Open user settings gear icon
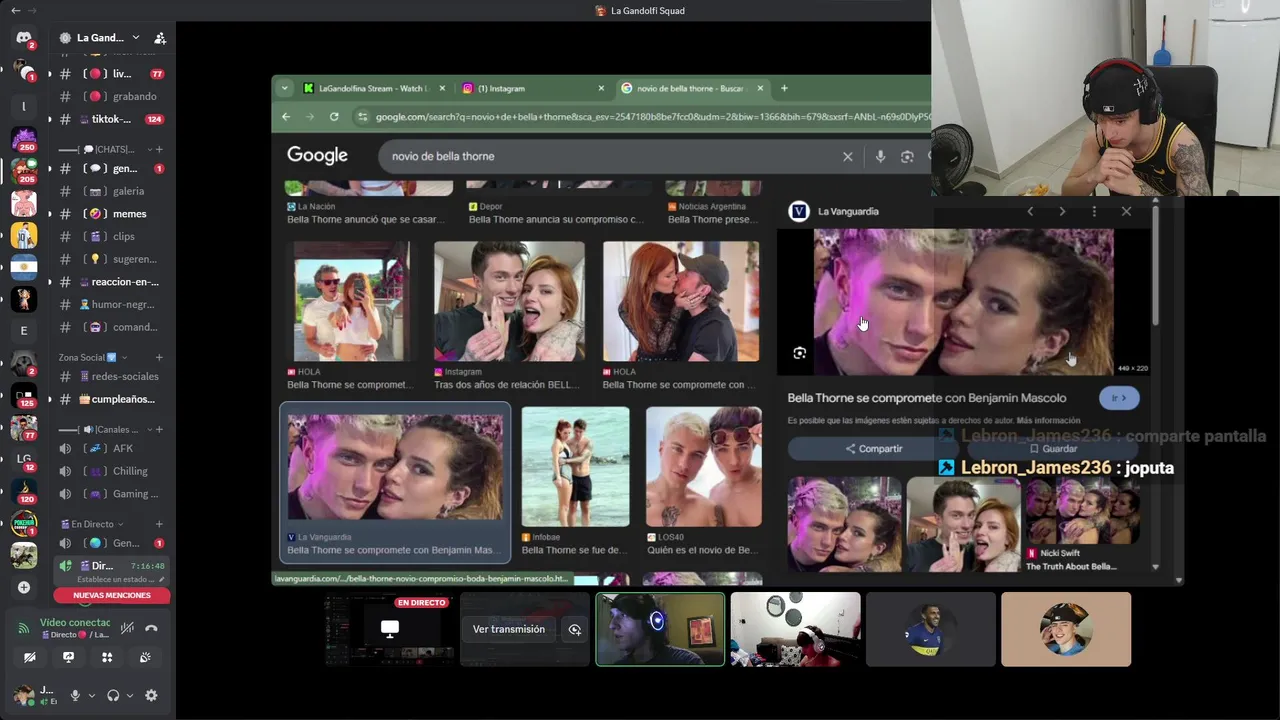The height and width of the screenshot is (720, 1280). 151,695
